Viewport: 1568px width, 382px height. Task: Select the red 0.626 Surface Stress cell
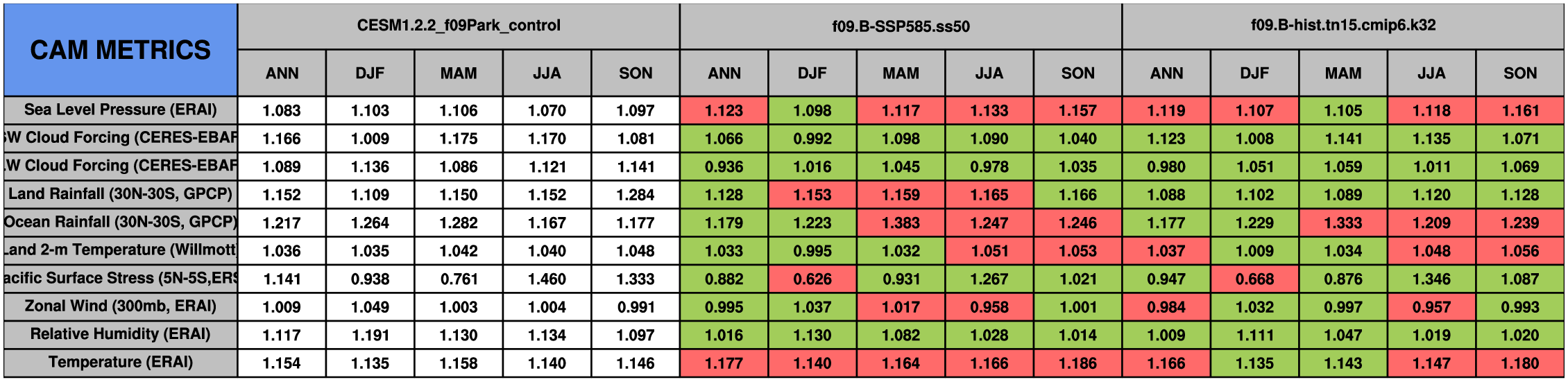(x=812, y=279)
